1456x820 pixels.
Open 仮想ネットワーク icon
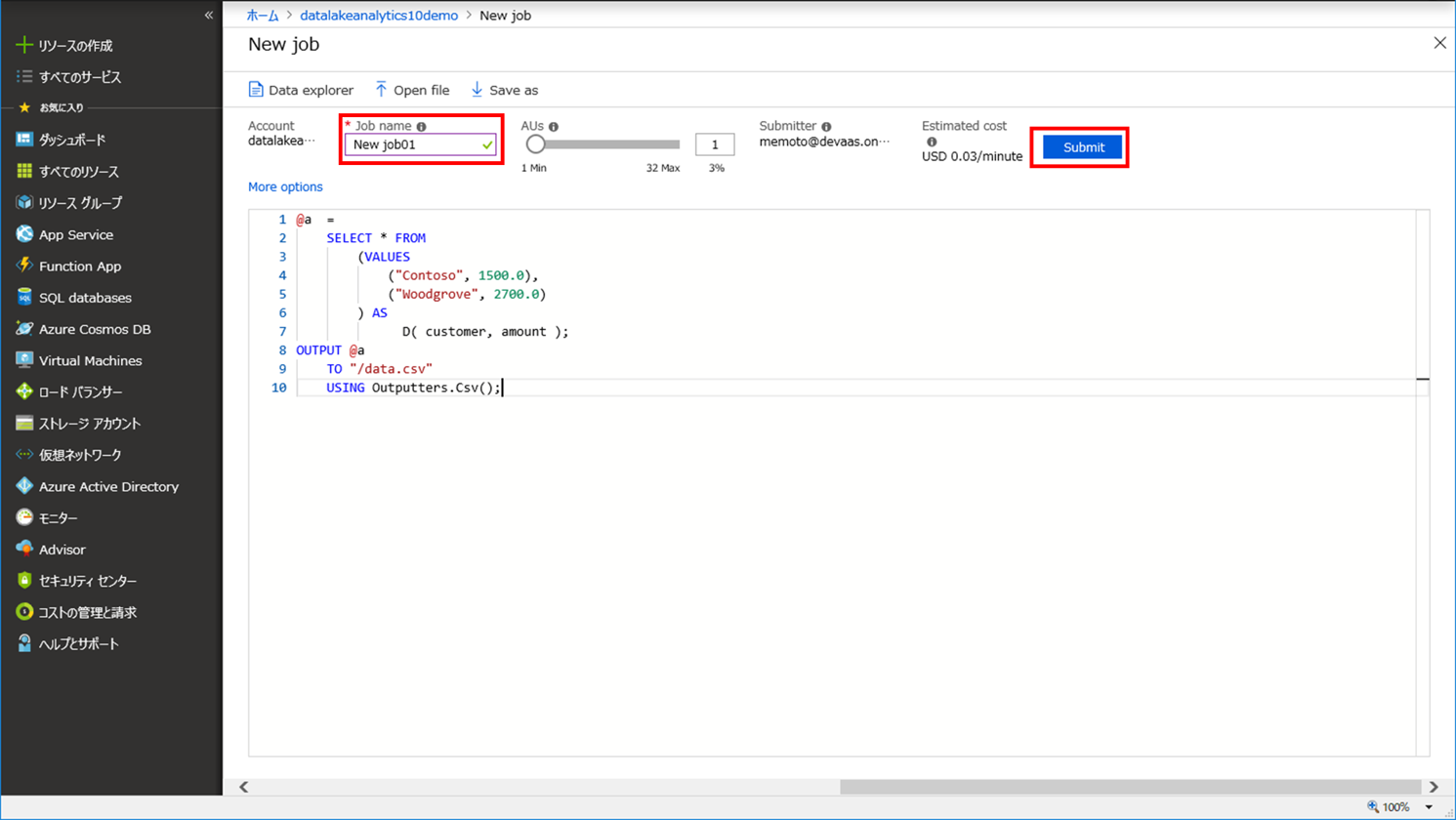tap(24, 455)
